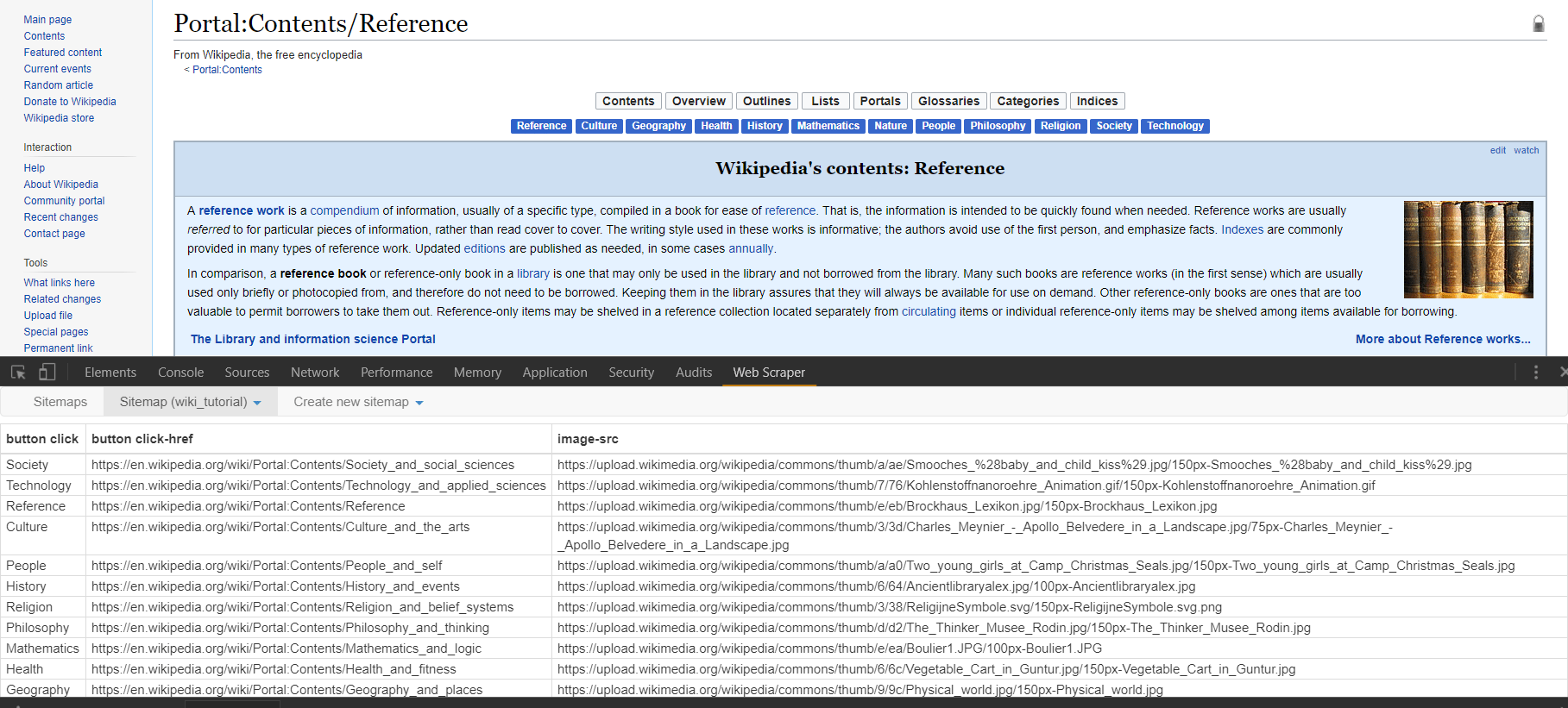Open the Library and information science Portal link
Image resolution: width=1568 pixels, height=708 pixels.
312,339
